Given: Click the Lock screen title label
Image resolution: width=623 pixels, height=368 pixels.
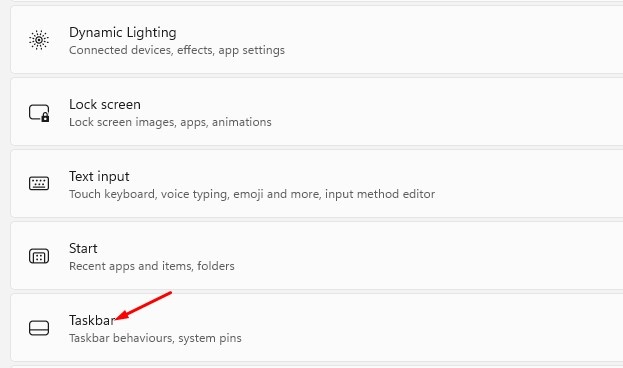Looking at the screenshot, I should click(x=105, y=104).
